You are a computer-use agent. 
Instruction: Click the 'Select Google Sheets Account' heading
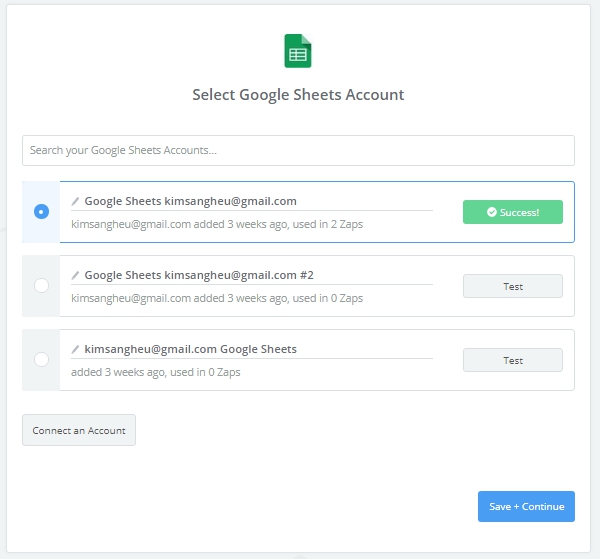pos(298,95)
